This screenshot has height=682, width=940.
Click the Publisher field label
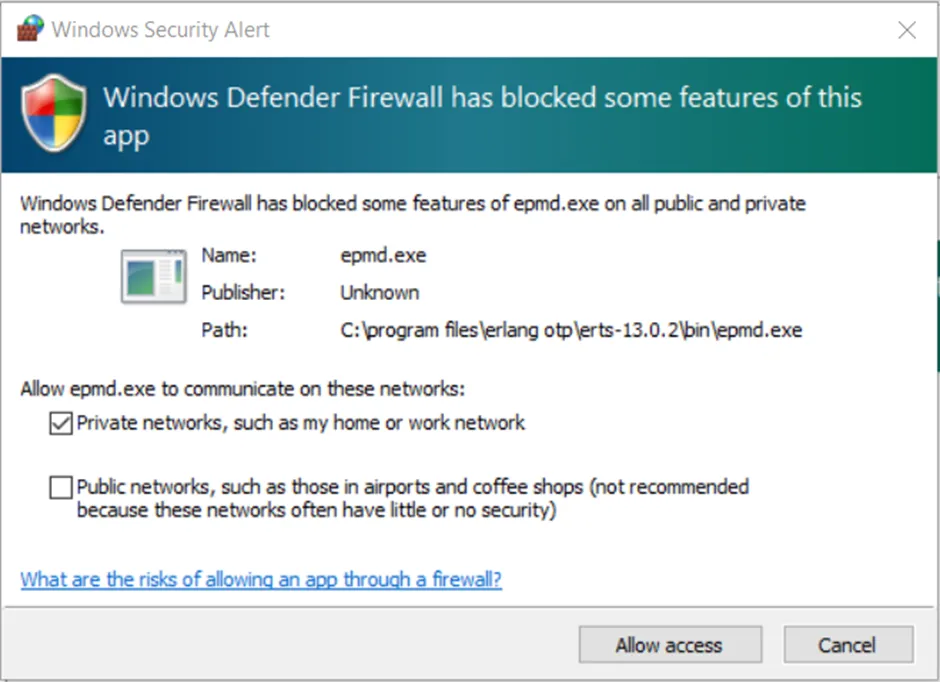pos(243,293)
